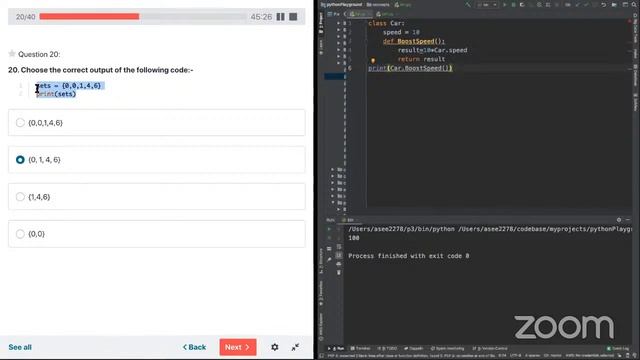Switch to the Run tool window tab
This screenshot has width=640, height=360.
tap(336, 349)
